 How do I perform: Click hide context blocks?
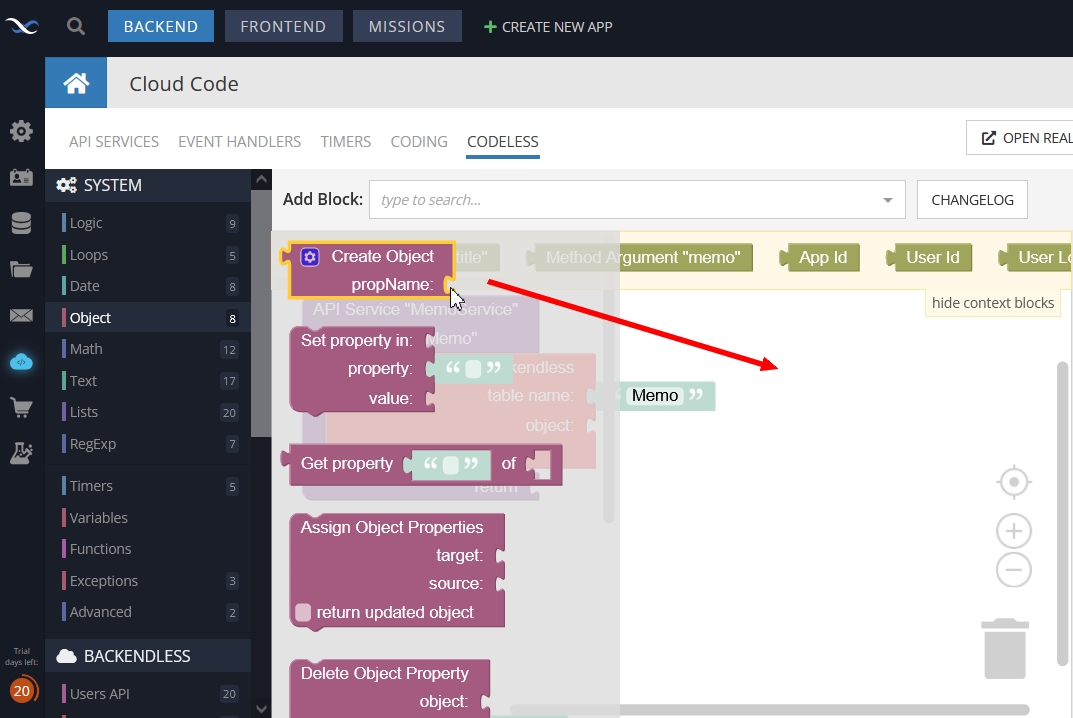click(993, 303)
